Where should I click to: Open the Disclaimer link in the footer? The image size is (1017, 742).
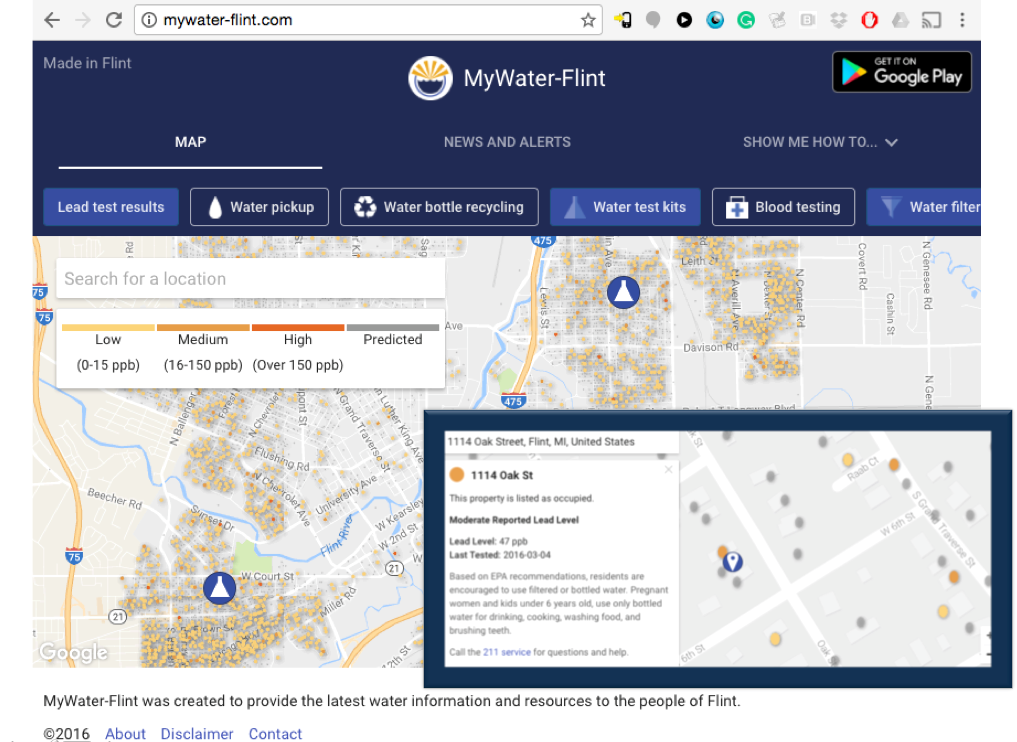pos(197,734)
